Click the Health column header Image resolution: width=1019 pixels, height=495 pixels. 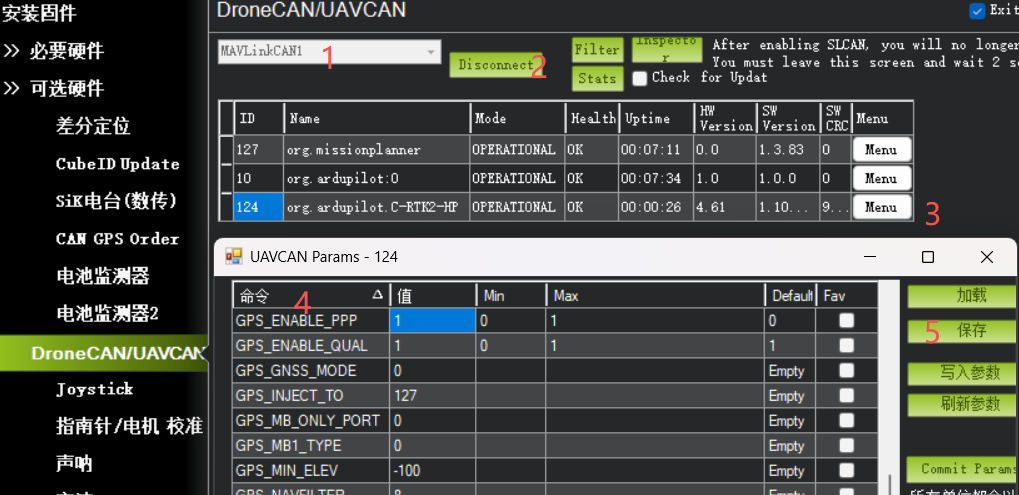[592, 118]
